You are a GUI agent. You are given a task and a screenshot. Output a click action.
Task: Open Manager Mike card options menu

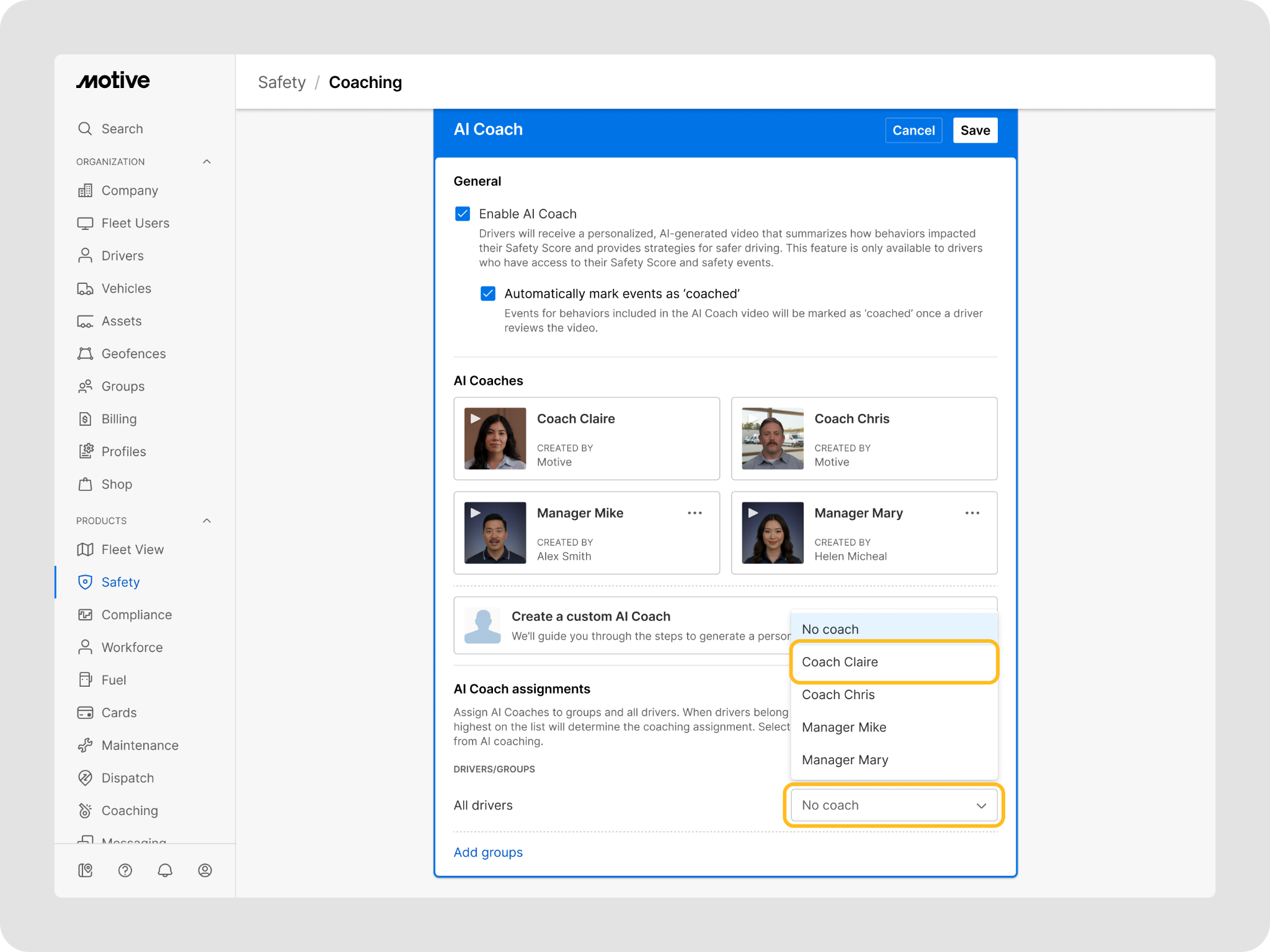[x=695, y=513]
